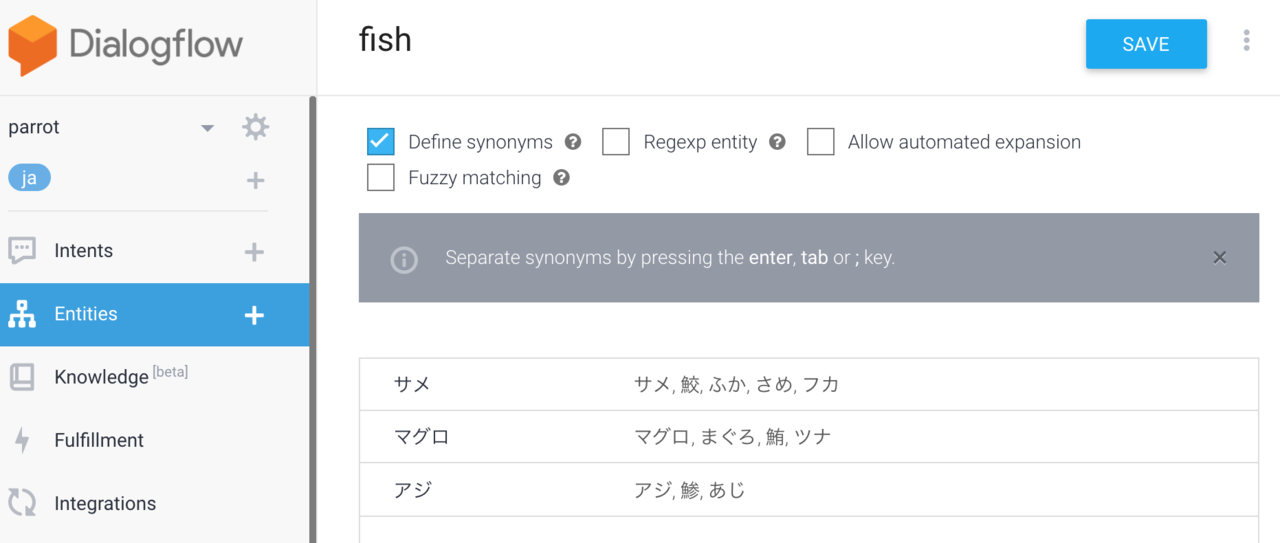Enable the Regexp entity checkbox

[616, 142]
